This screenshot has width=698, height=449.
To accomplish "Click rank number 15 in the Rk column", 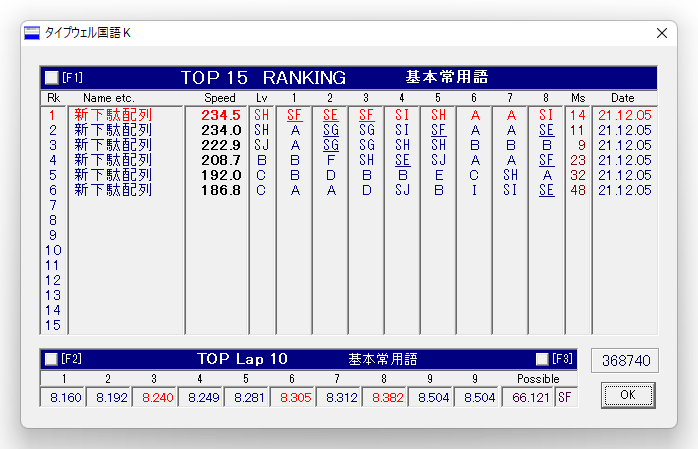I will 53,325.
